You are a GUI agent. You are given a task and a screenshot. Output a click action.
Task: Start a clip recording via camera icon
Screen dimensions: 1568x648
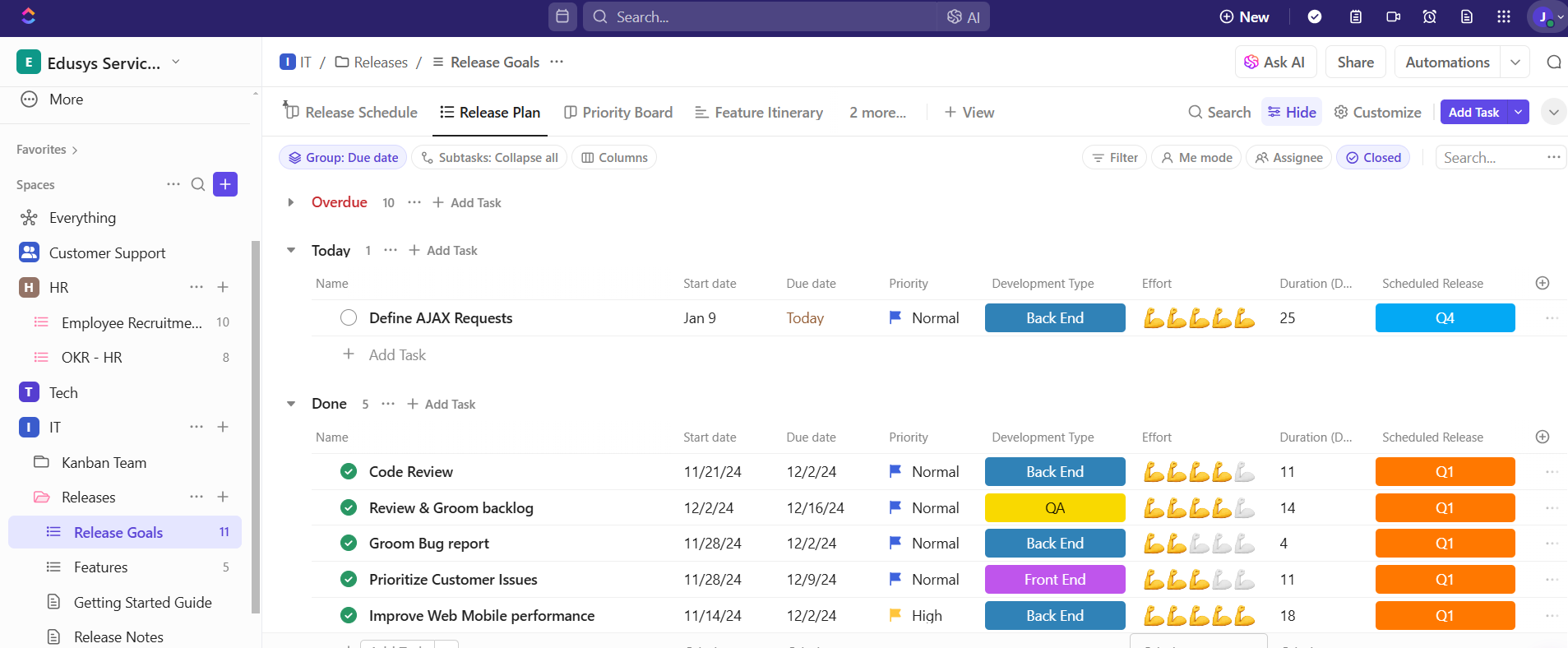pyautogui.click(x=1393, y=16)
